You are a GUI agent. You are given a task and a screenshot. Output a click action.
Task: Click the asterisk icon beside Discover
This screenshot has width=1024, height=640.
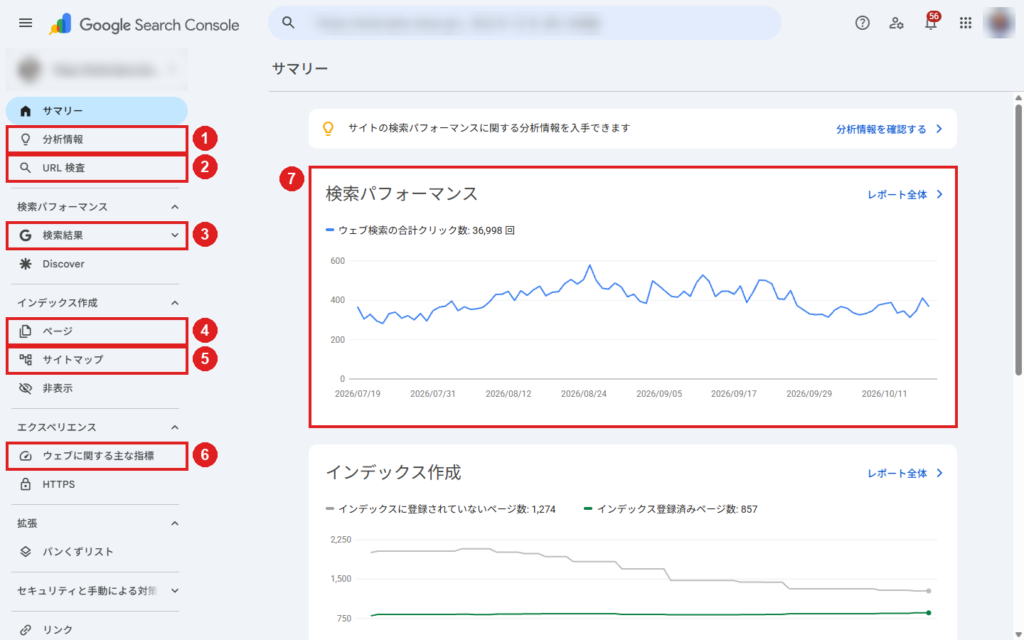(25, 264)
